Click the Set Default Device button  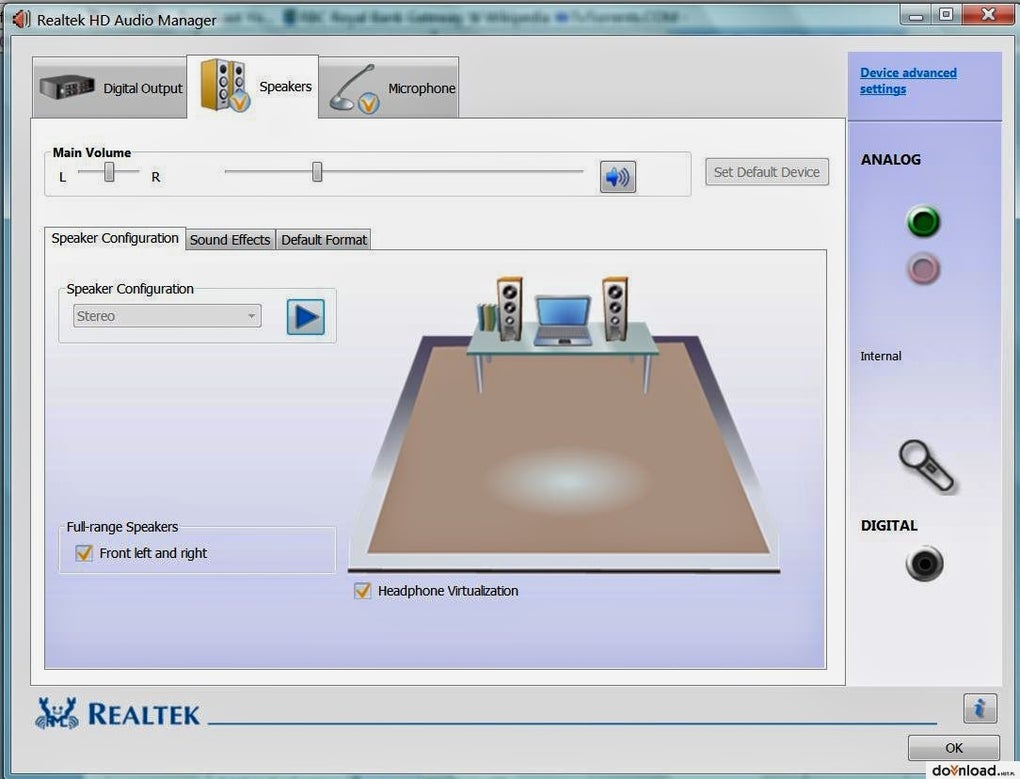click(767, 172)
